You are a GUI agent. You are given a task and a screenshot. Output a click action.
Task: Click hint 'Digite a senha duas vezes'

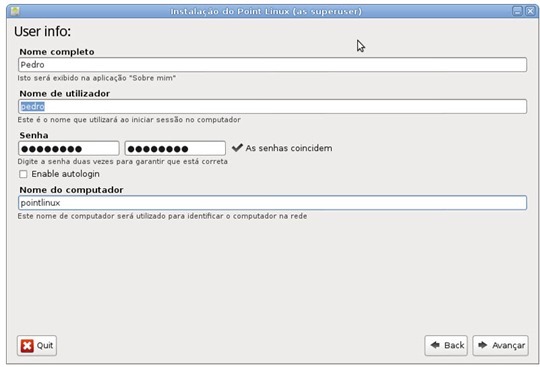(x=123, y=161)
